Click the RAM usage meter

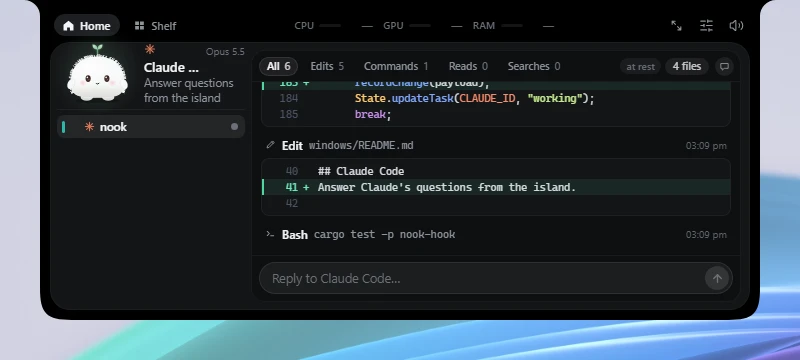[513, 25]
